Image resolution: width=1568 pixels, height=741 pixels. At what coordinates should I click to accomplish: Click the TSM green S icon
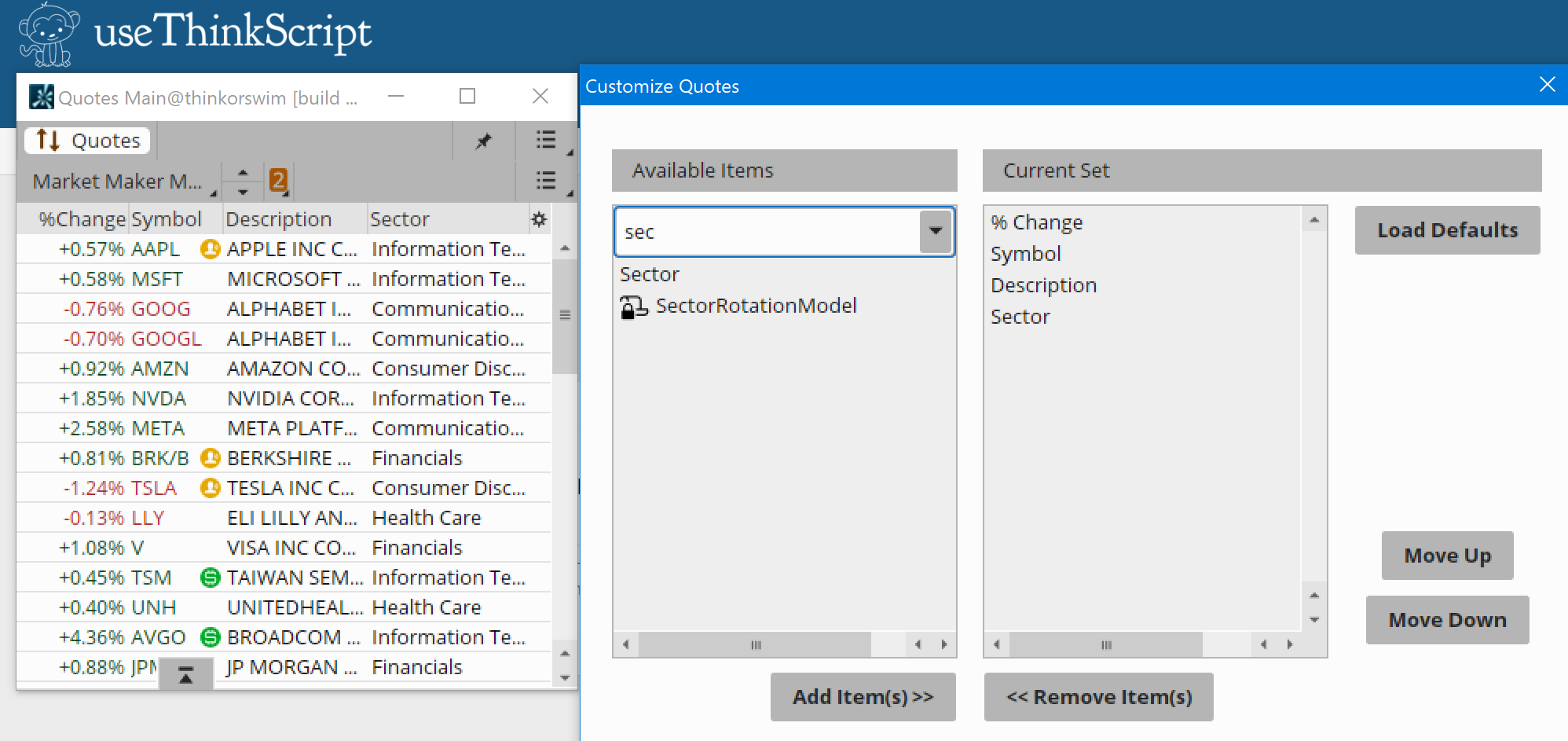211,578
